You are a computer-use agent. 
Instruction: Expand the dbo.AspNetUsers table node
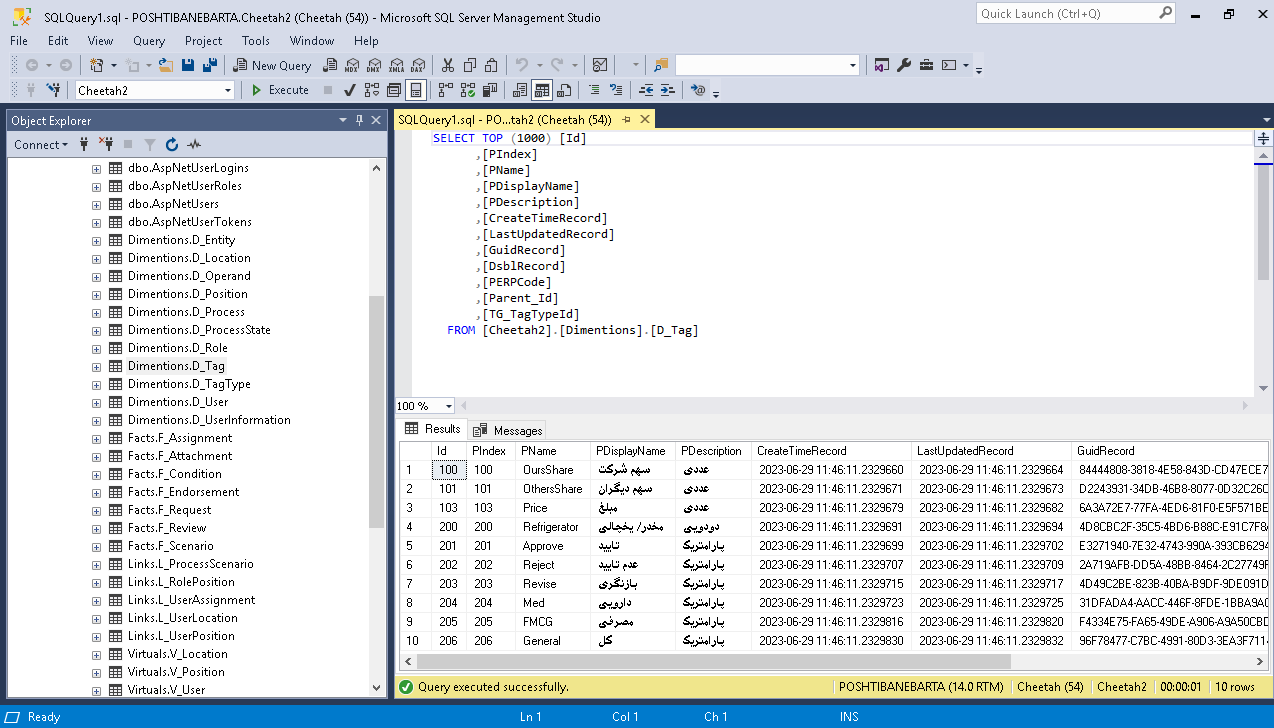97,204
